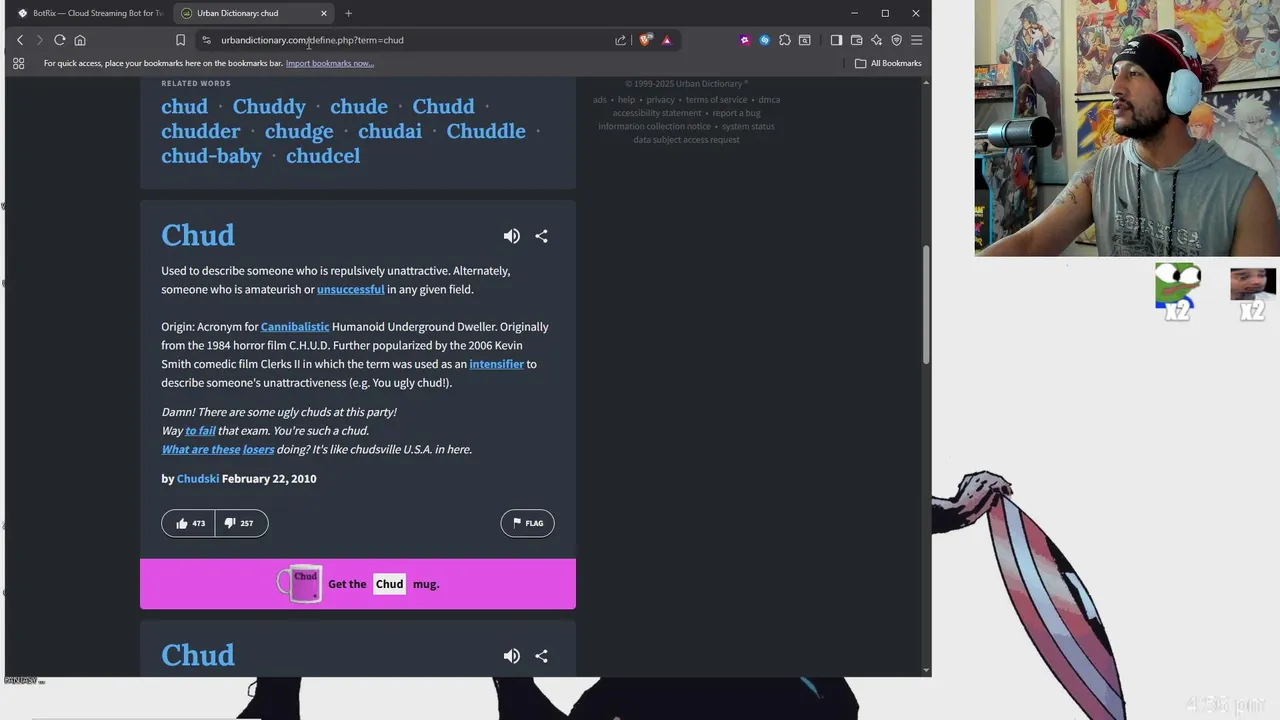The image size is (1280, 720).
Task: Open the browser home page
Action: click(x=80, y=40)
